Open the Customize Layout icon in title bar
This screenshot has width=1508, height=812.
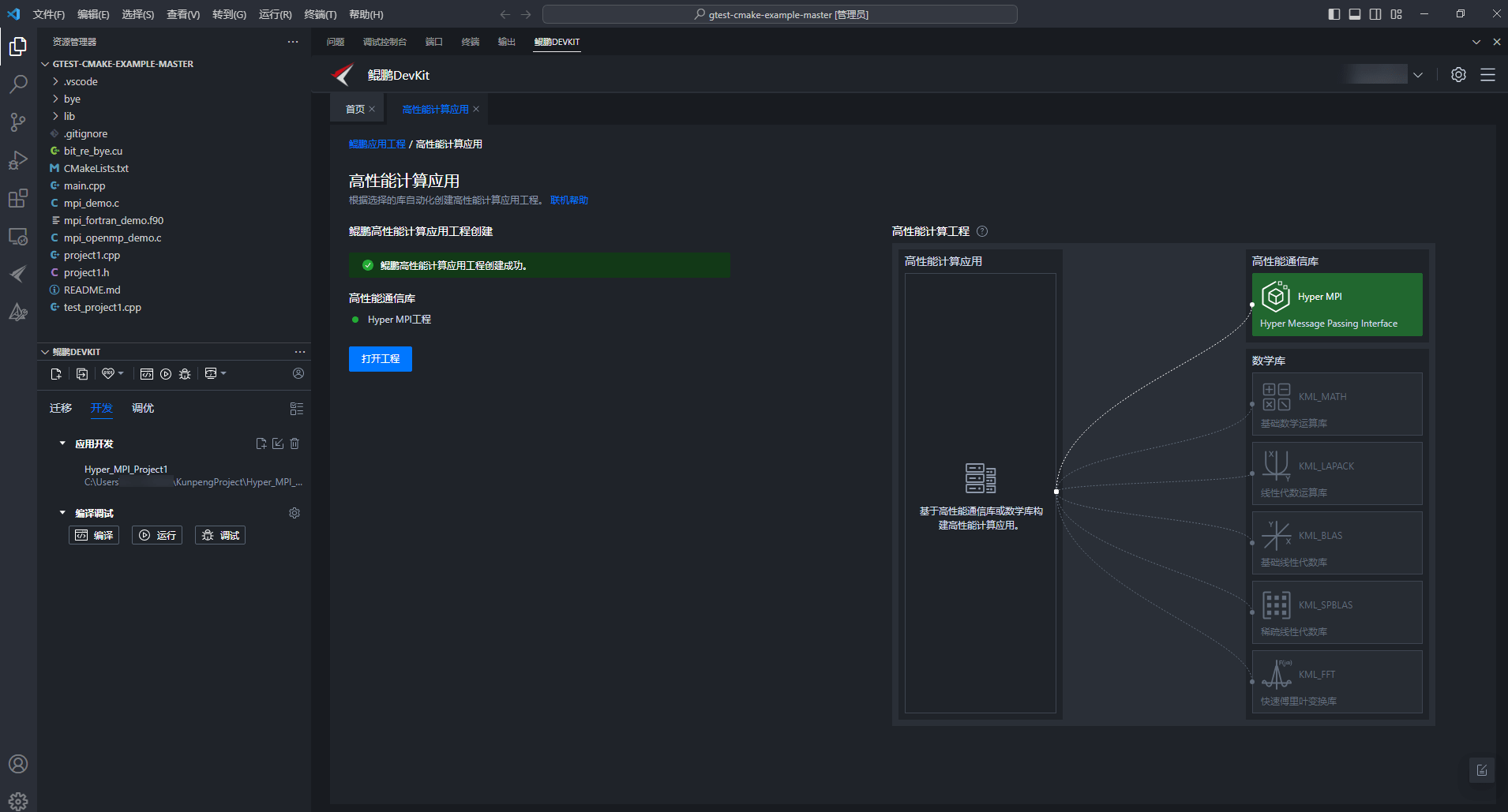[1397, 14]
